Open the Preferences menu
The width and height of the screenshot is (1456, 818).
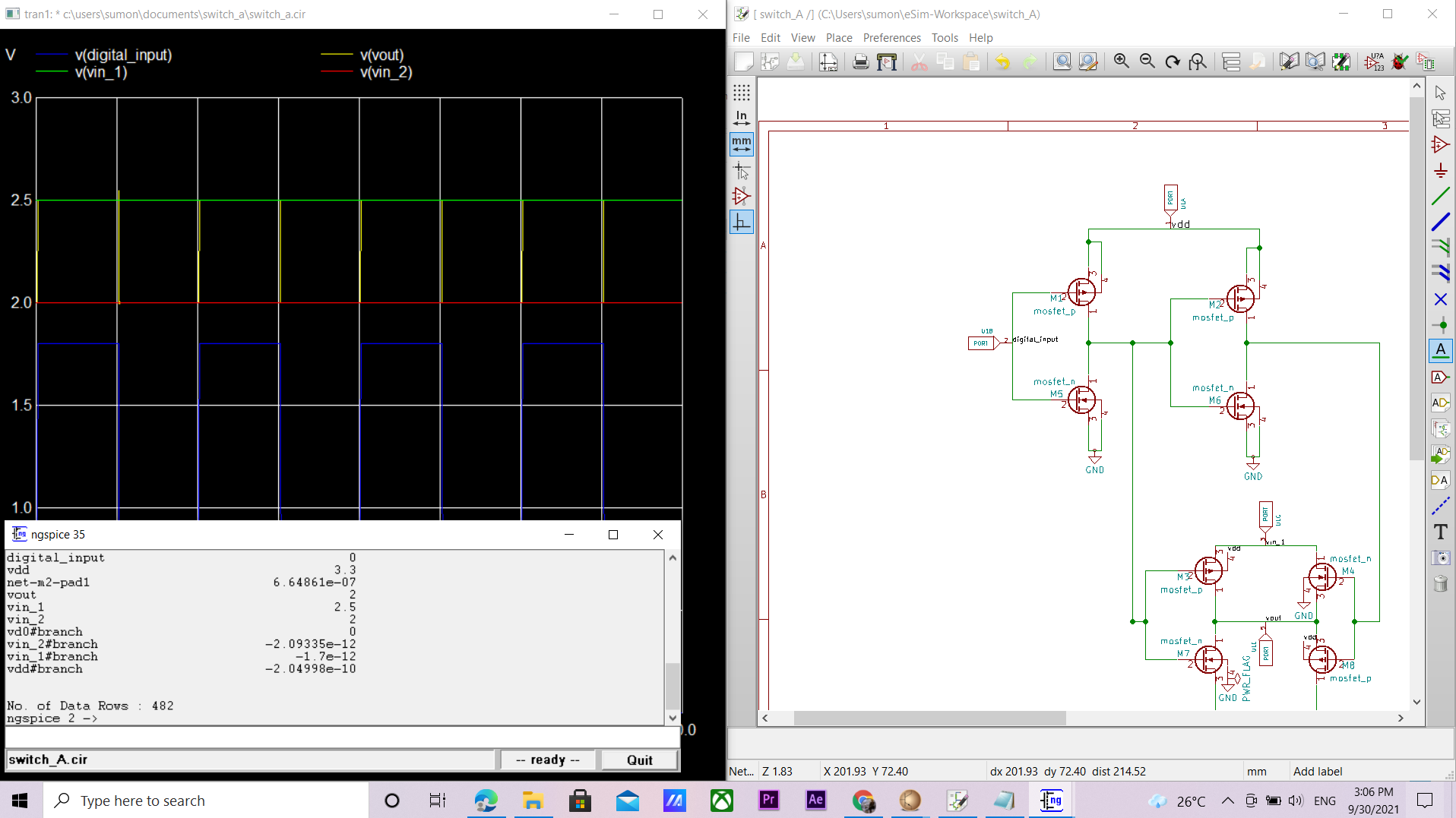tap(891, 37)
